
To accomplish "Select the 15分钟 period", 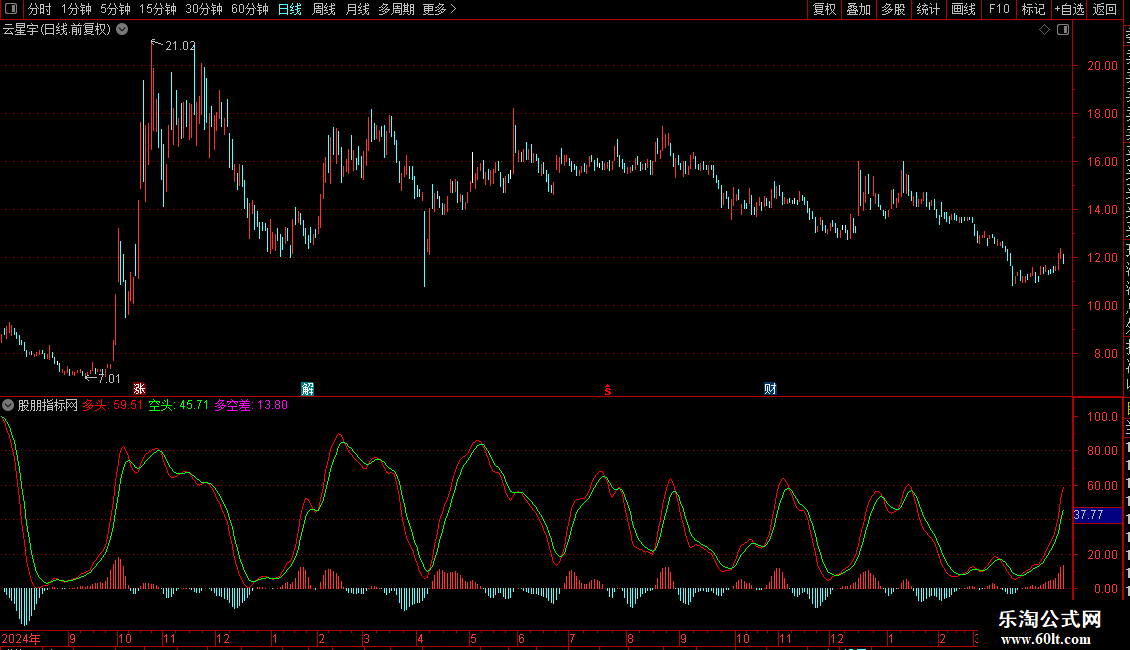I will (x=158, y=9).
